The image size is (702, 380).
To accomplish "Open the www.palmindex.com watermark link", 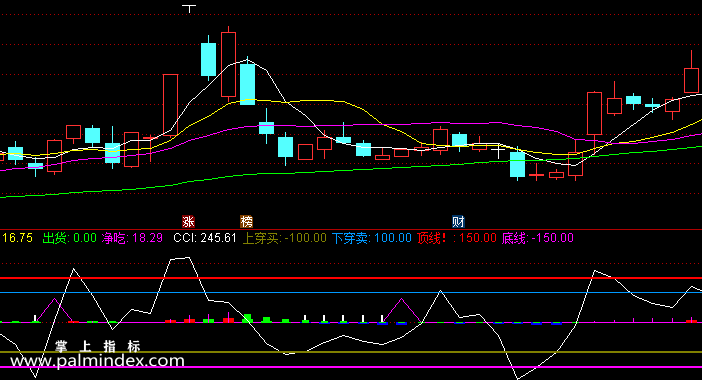I will pyautogui.click(x=98, y=361).
